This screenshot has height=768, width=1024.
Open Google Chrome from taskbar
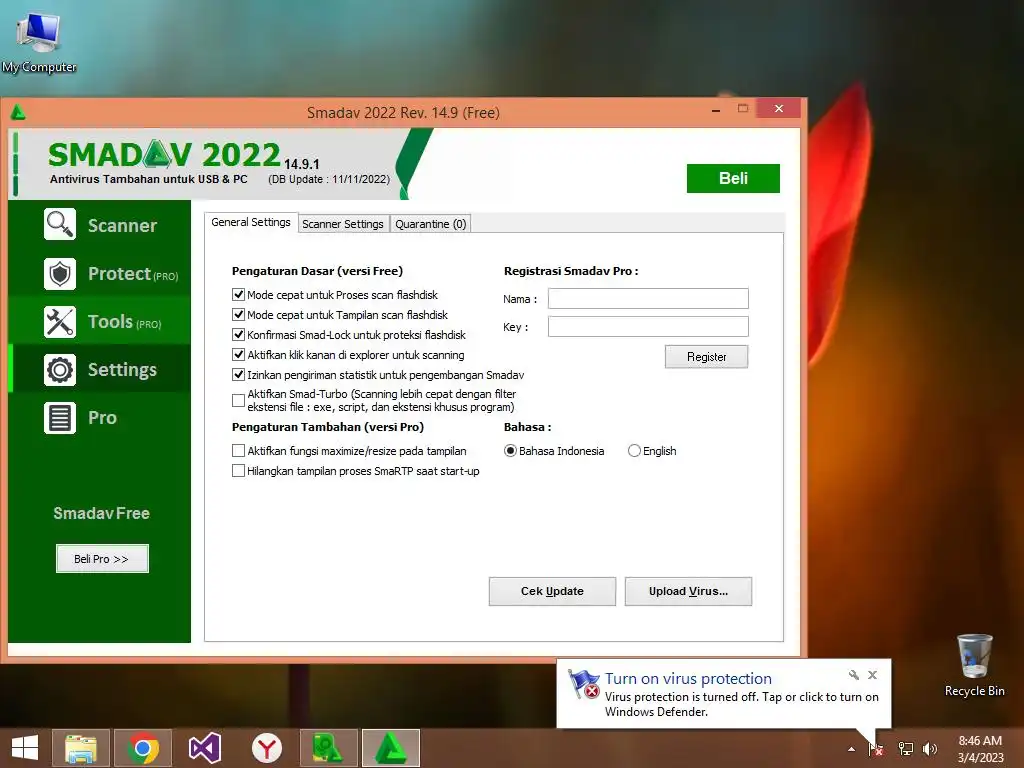pos(143,748)
